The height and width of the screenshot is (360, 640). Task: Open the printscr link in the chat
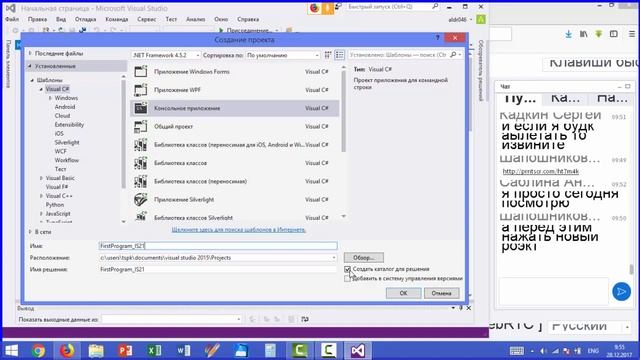click(540, 171)
